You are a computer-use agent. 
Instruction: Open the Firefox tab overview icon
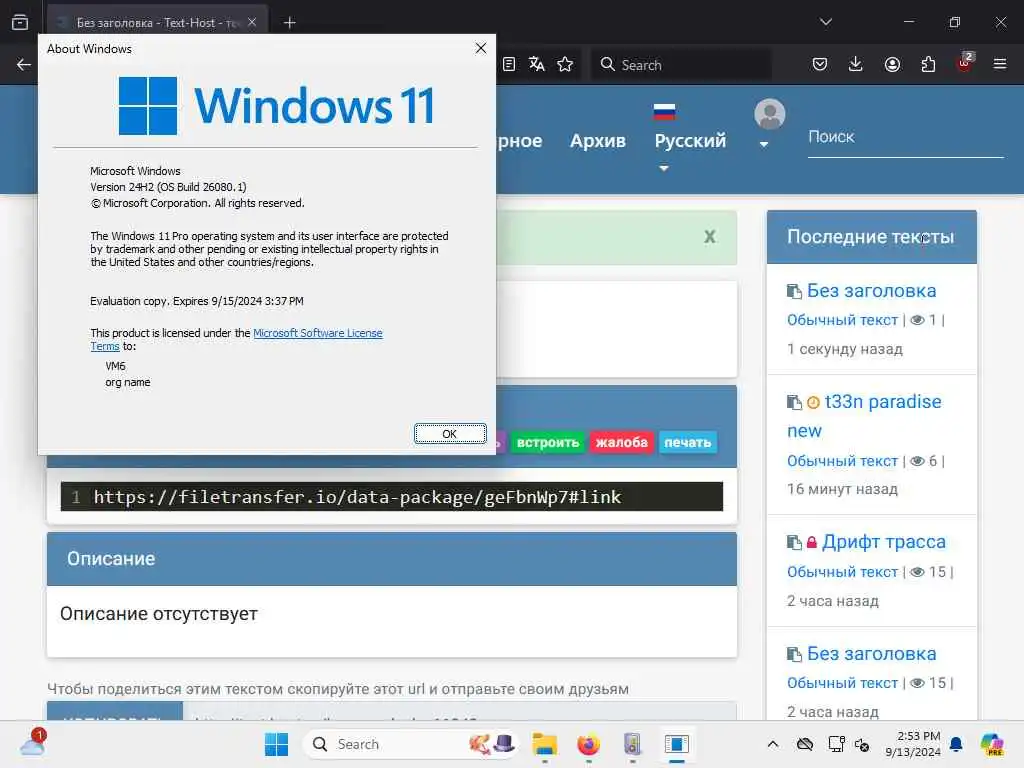click(x=20, y=22)
